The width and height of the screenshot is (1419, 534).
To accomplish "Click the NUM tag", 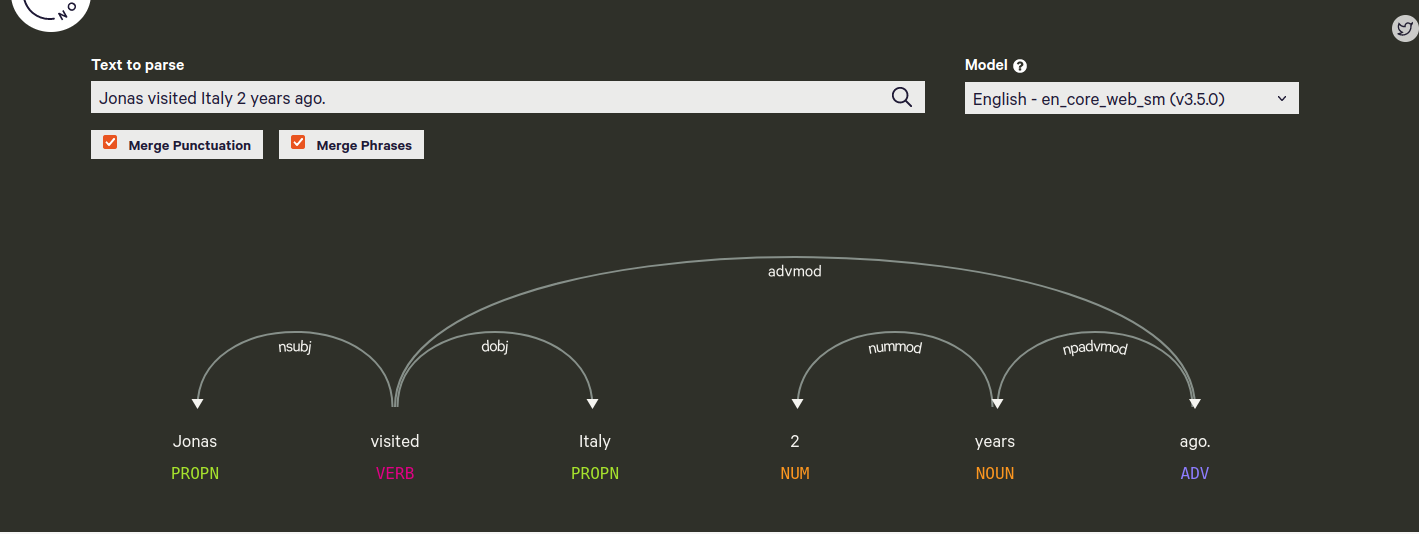I will coord(795,473).
